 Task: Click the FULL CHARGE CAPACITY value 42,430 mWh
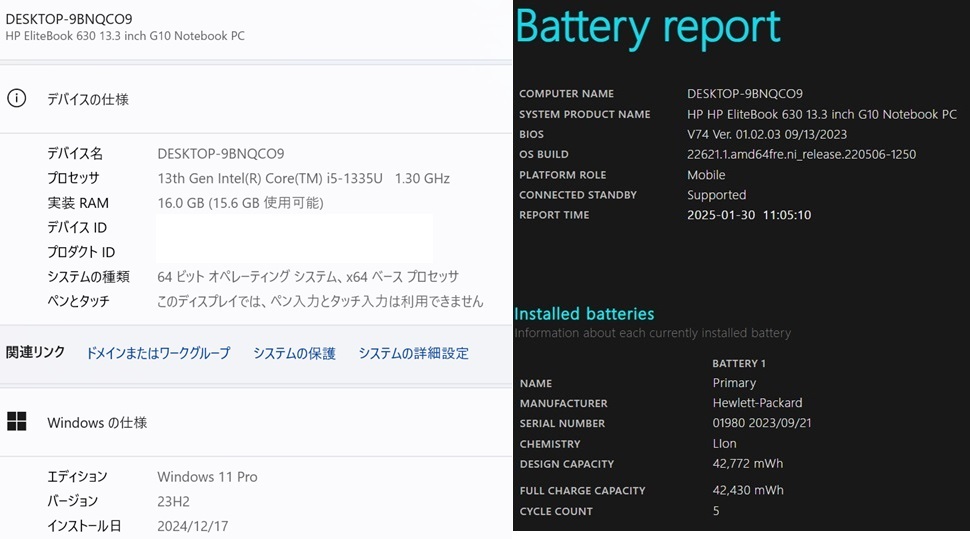748,490
